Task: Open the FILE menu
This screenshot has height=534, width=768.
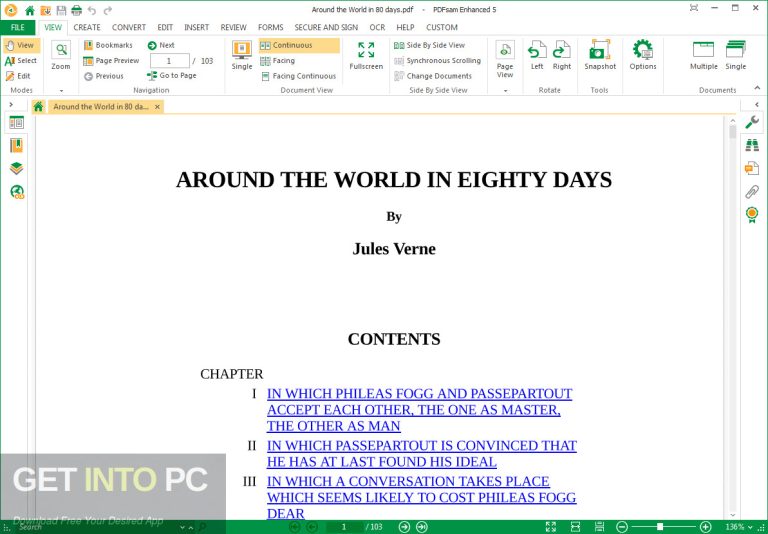Action: click(18, 27)
